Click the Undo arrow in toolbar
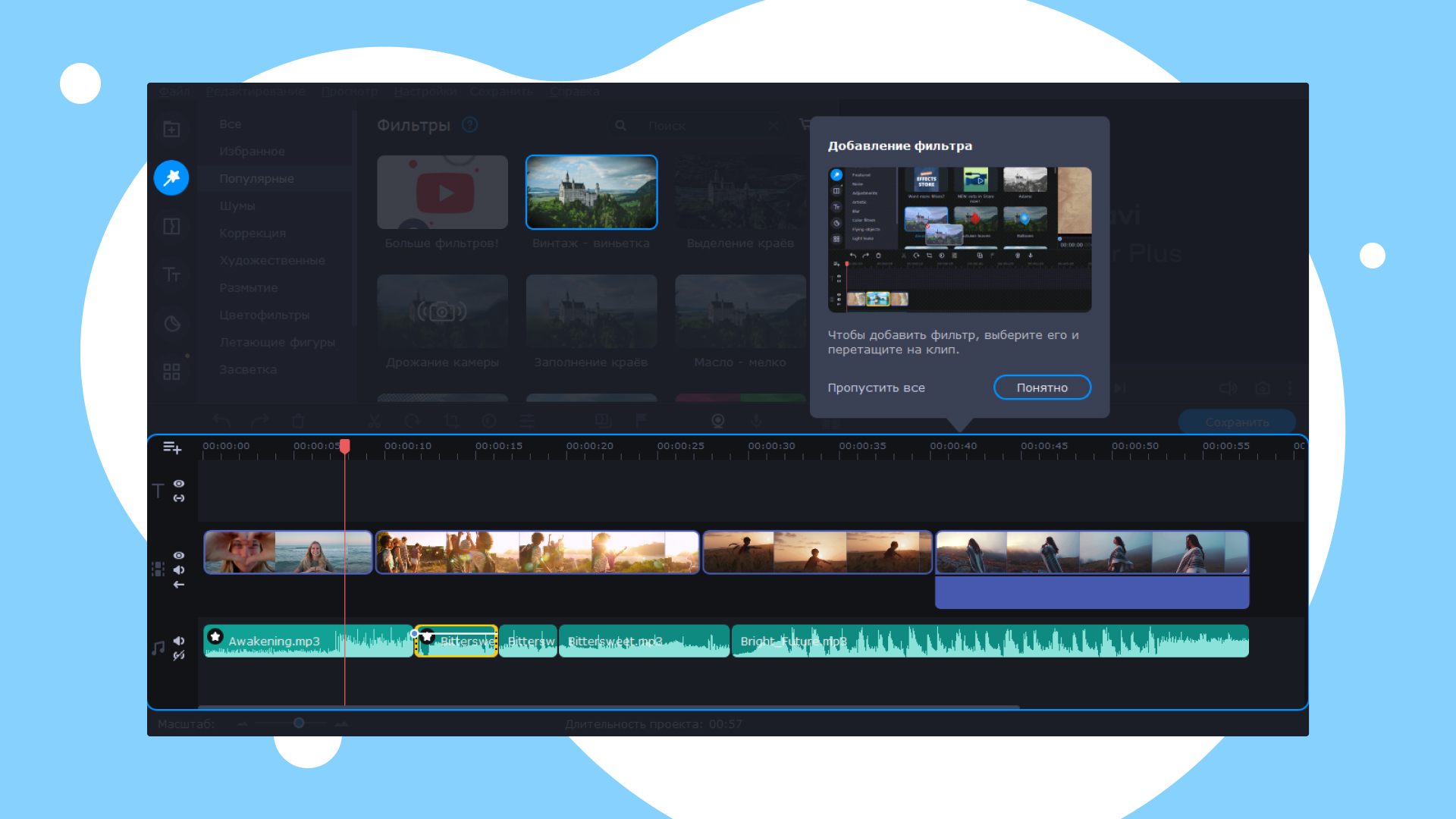 pos(221,421)
